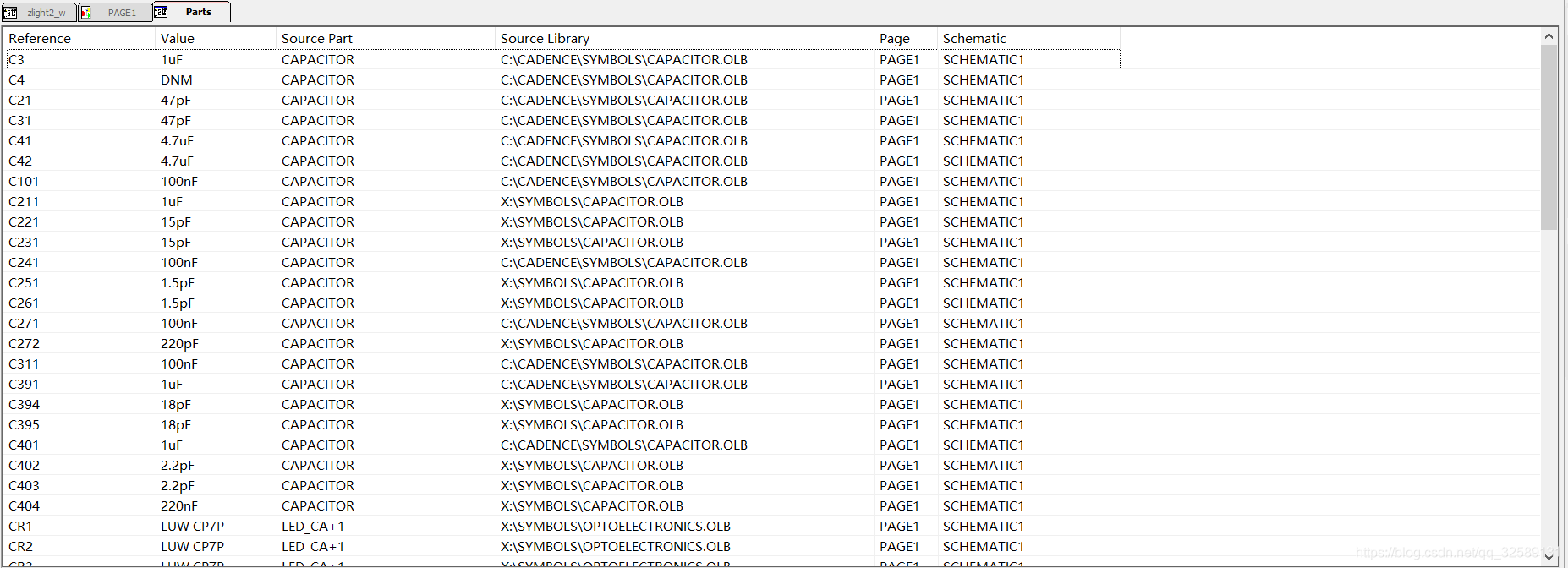Click the scroll up arrow

point(1549,36)
